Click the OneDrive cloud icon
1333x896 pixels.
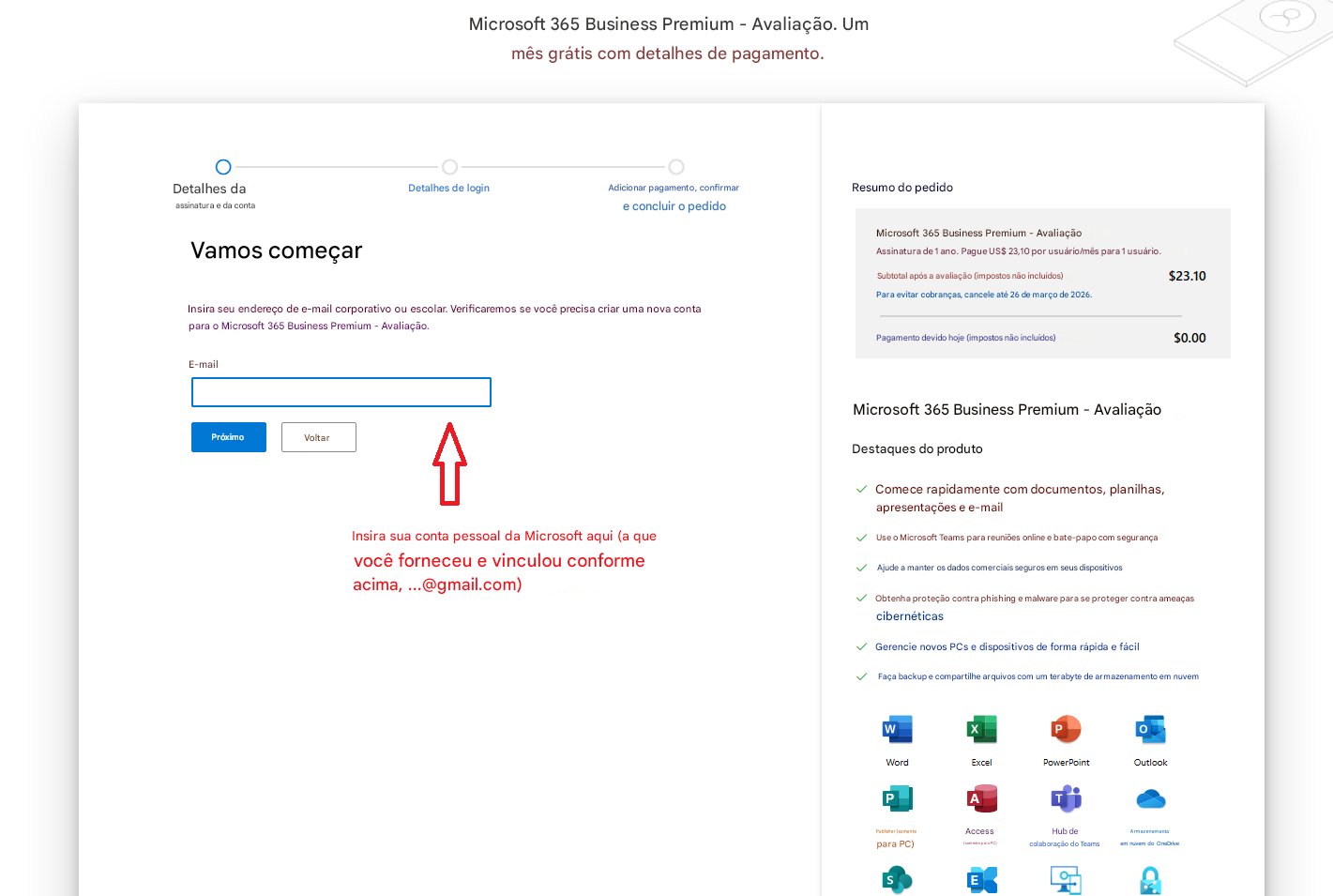click(x=1151, y=799)
